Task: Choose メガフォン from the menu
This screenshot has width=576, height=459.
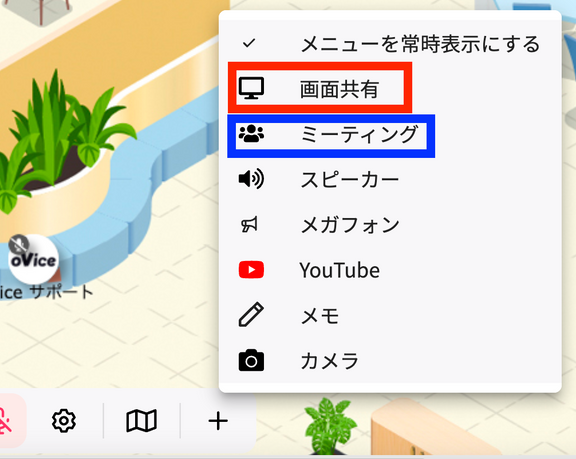Action: click(350, 225)
